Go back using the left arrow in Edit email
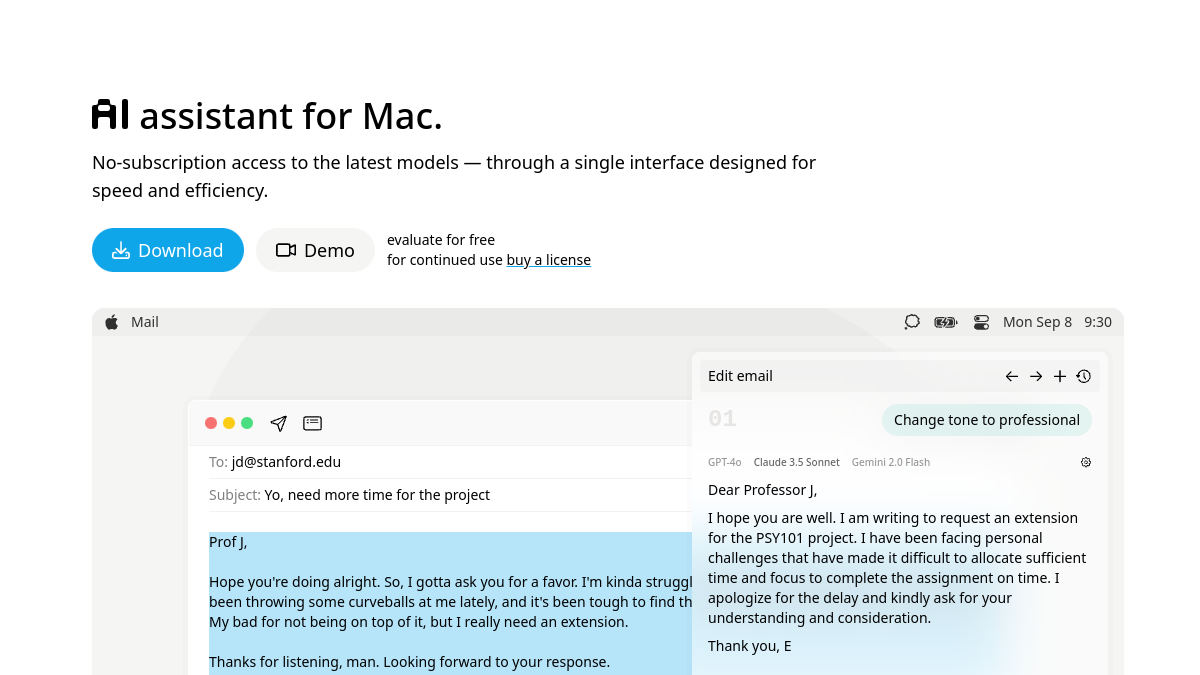The image size is (1200, 675). 1012,376
